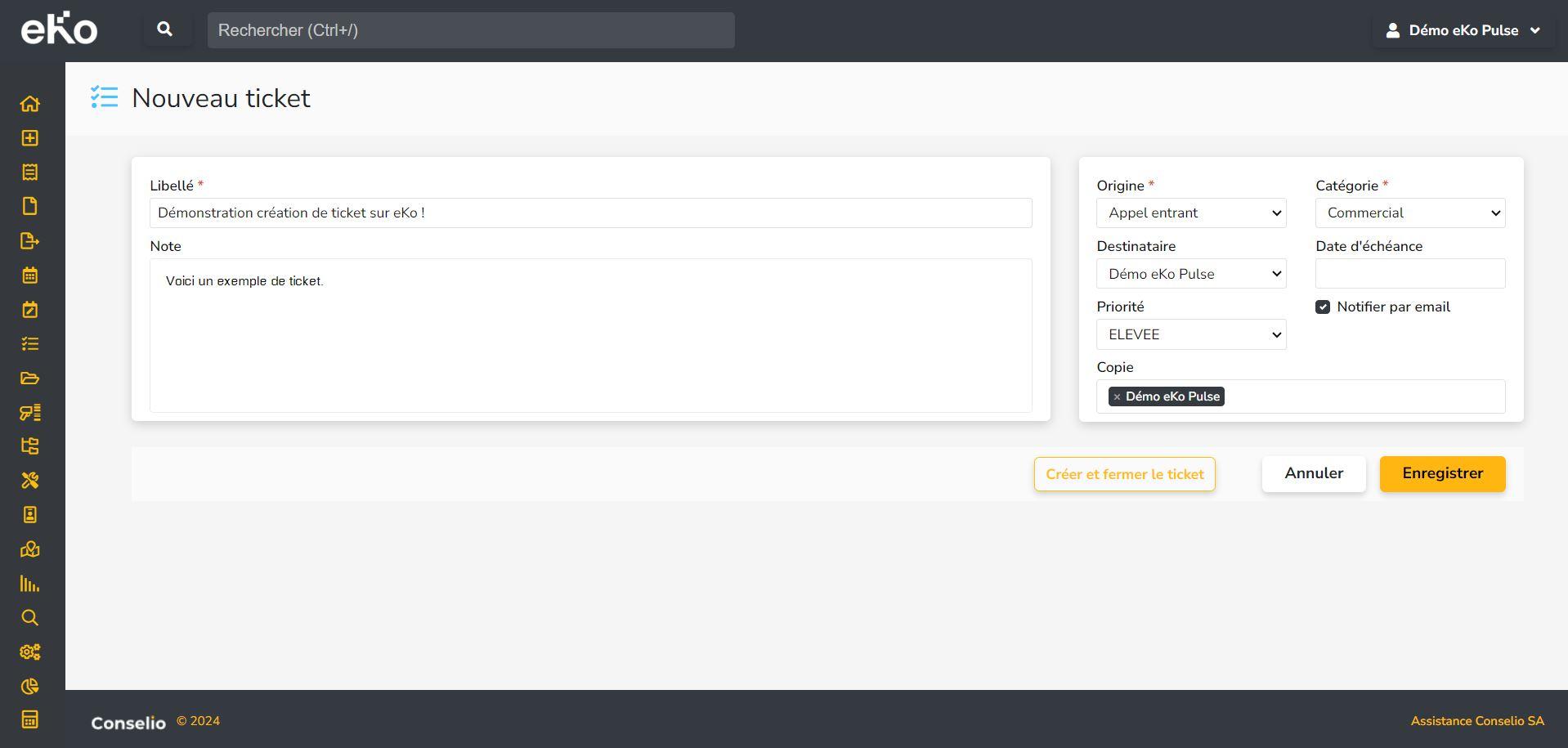Open the map location pin icon in sidebar
1568x748 pixels.
pos(30,549)
